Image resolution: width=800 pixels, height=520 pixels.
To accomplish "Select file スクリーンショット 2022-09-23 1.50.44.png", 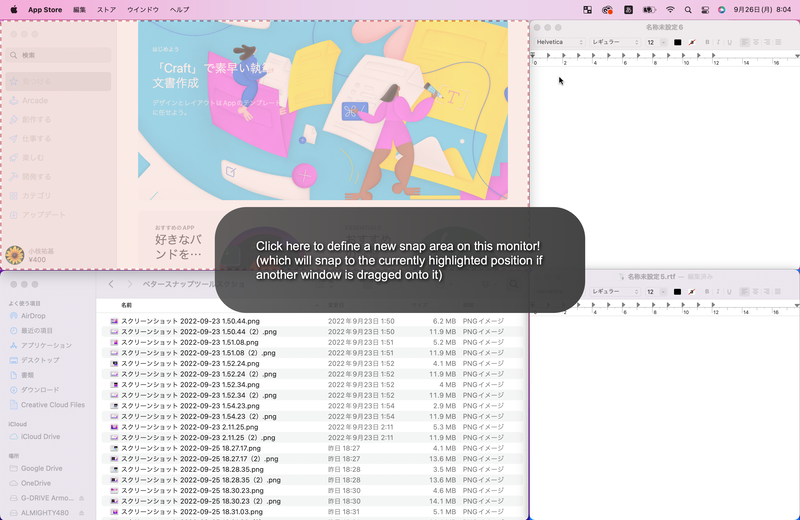I will click(312, 321).
